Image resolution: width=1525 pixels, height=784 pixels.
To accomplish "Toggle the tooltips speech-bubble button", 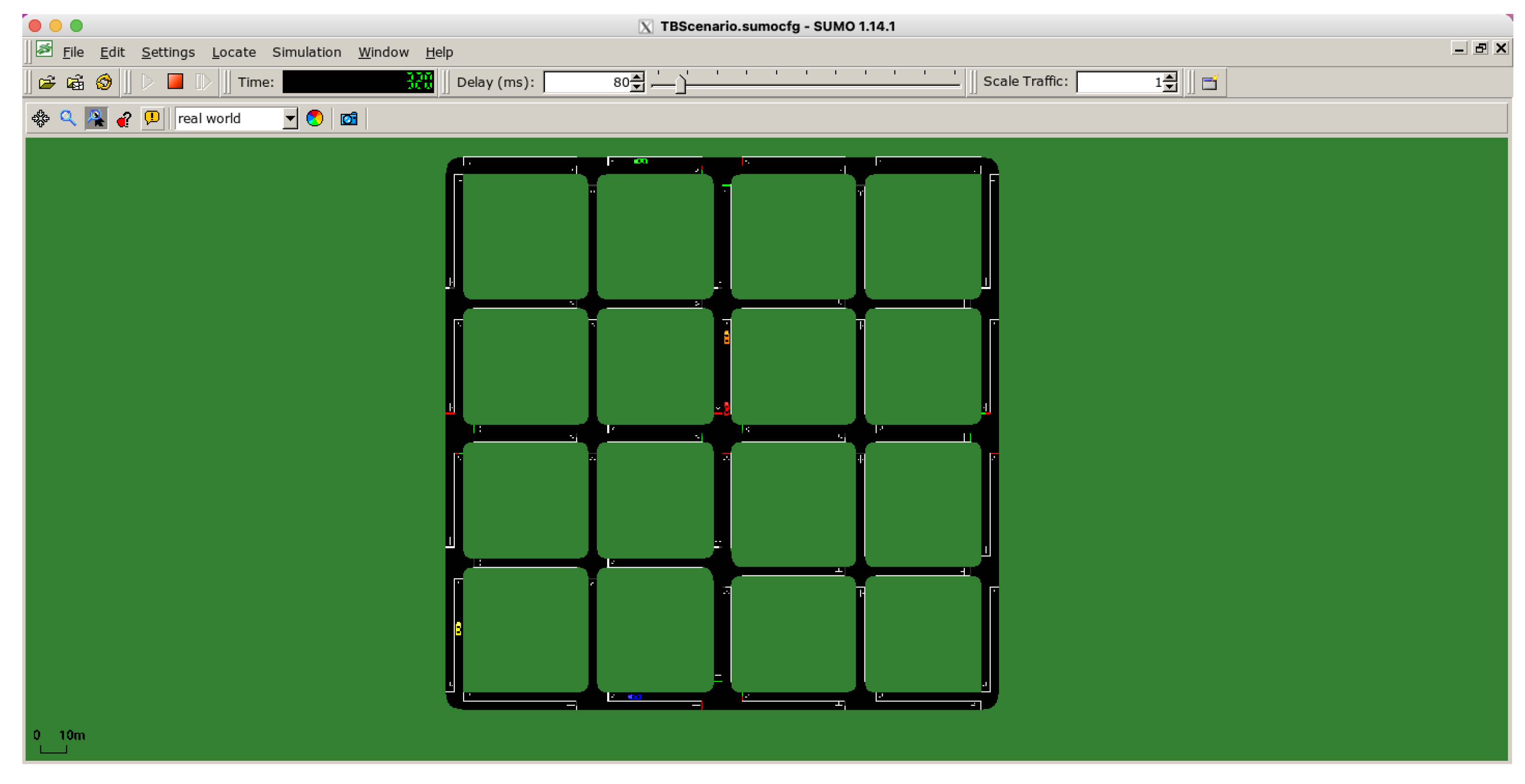I will pos(152,118).
